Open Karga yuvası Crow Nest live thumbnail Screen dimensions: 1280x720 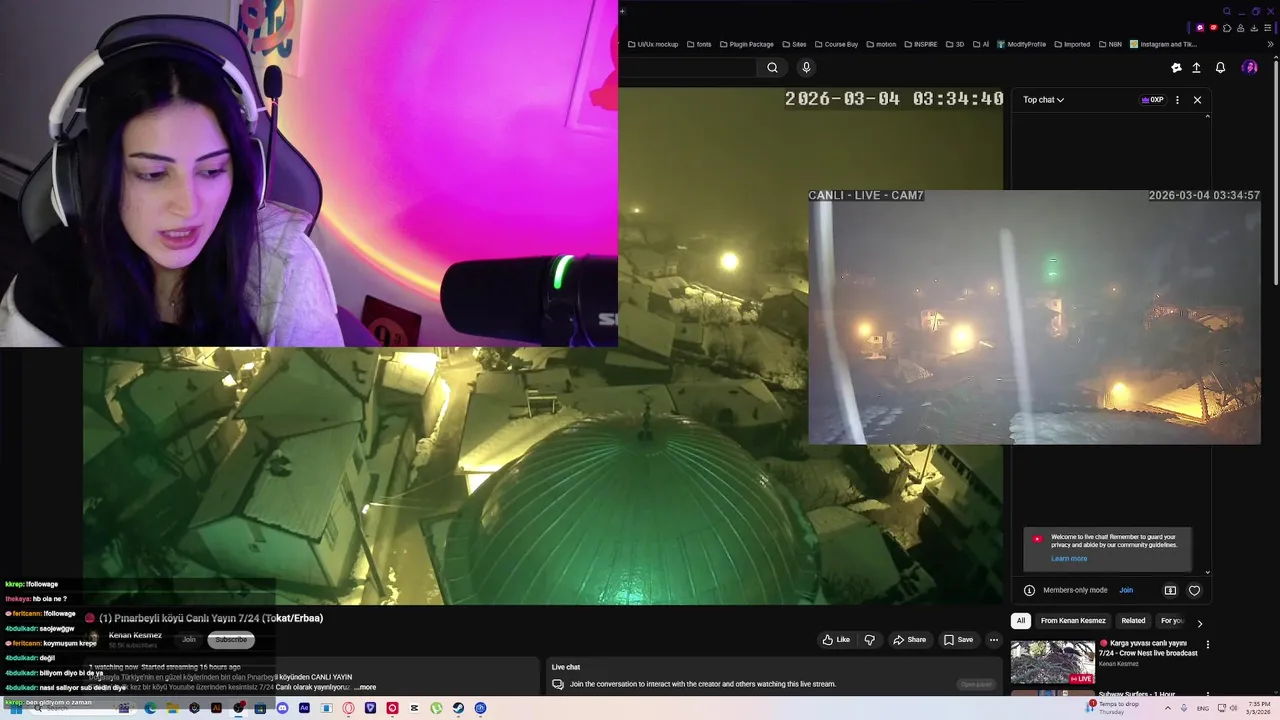[x=1052, y=662]
